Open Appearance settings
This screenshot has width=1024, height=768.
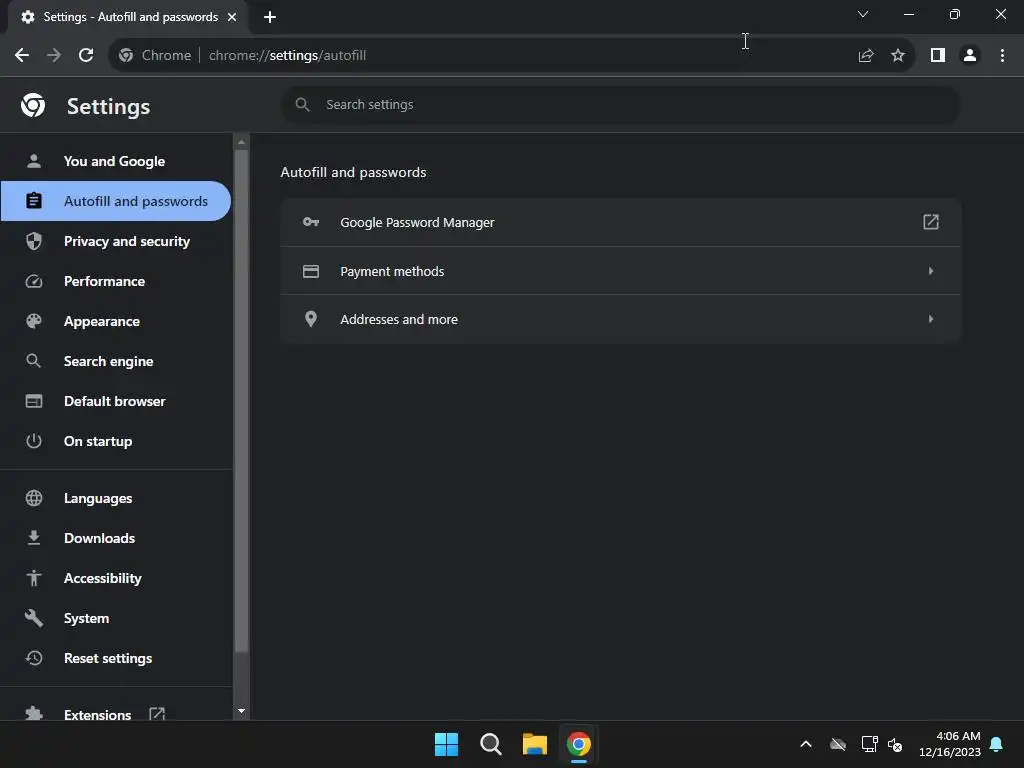(x=116, y=321)
